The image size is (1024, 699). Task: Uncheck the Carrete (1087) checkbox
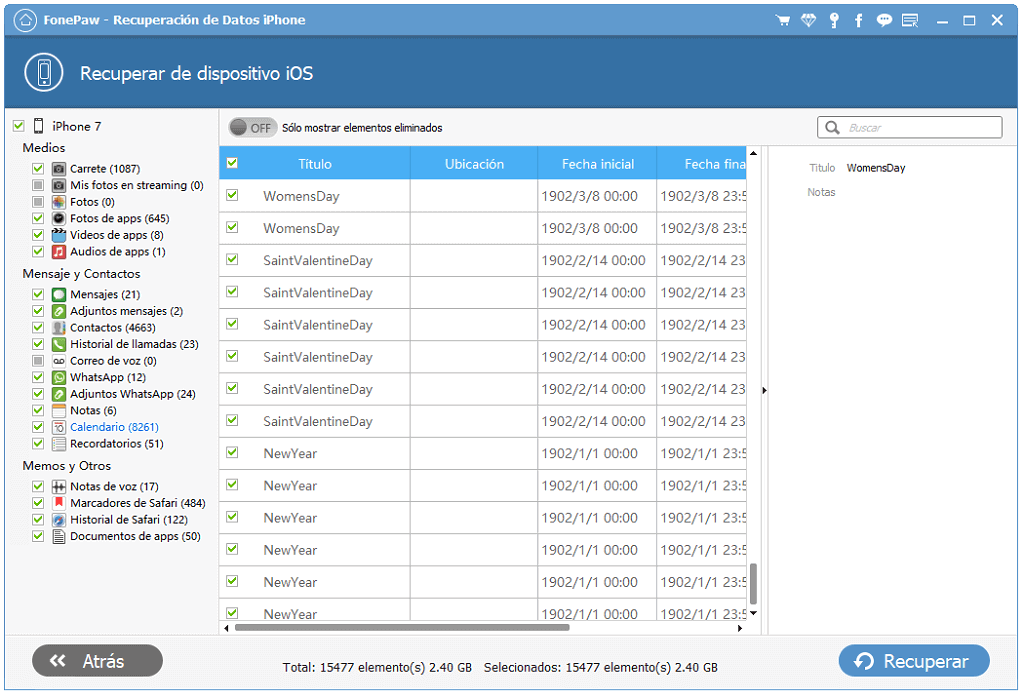[x=38, y=169]
